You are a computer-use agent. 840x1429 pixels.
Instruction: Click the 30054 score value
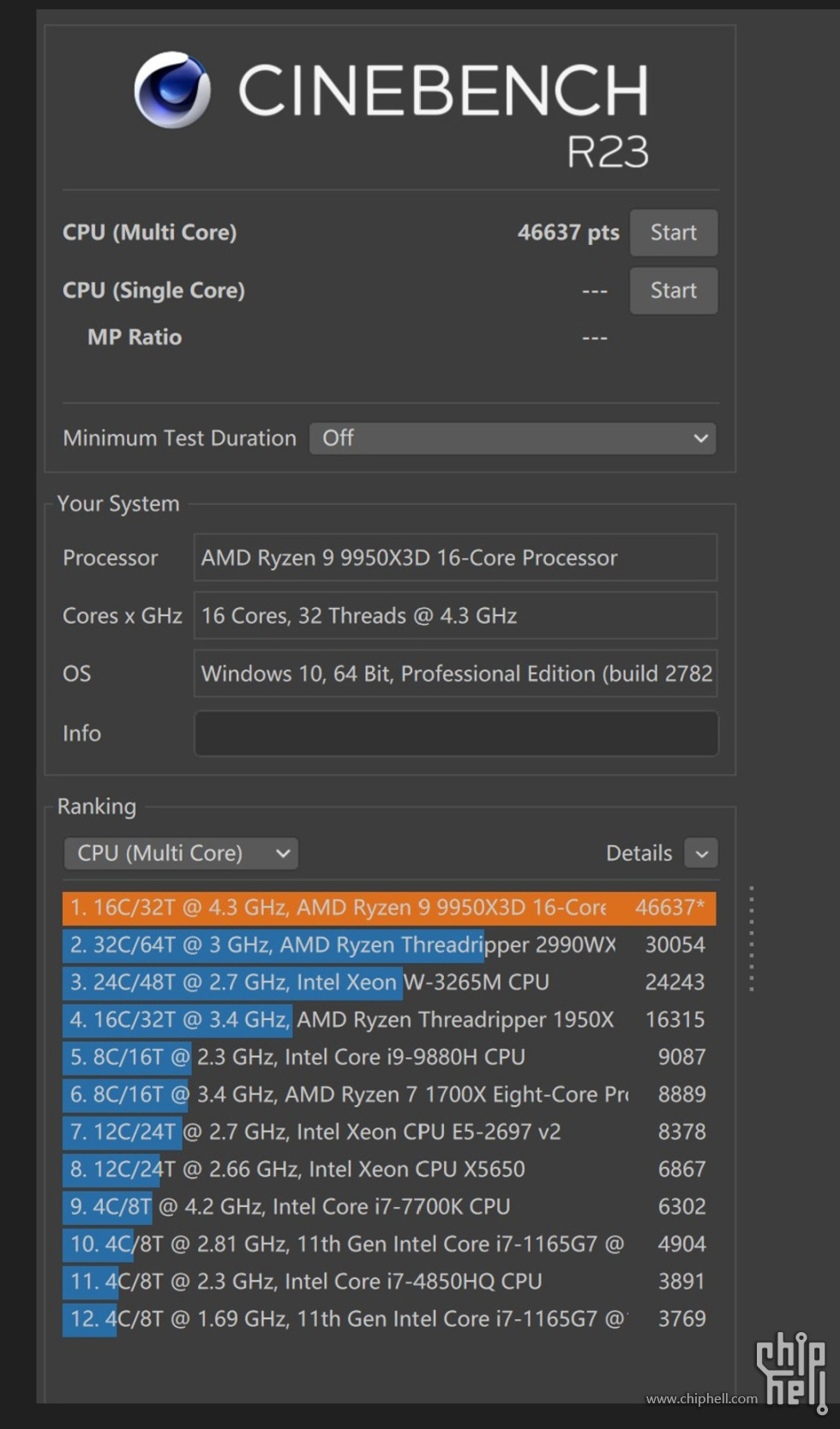pos(675,945)
